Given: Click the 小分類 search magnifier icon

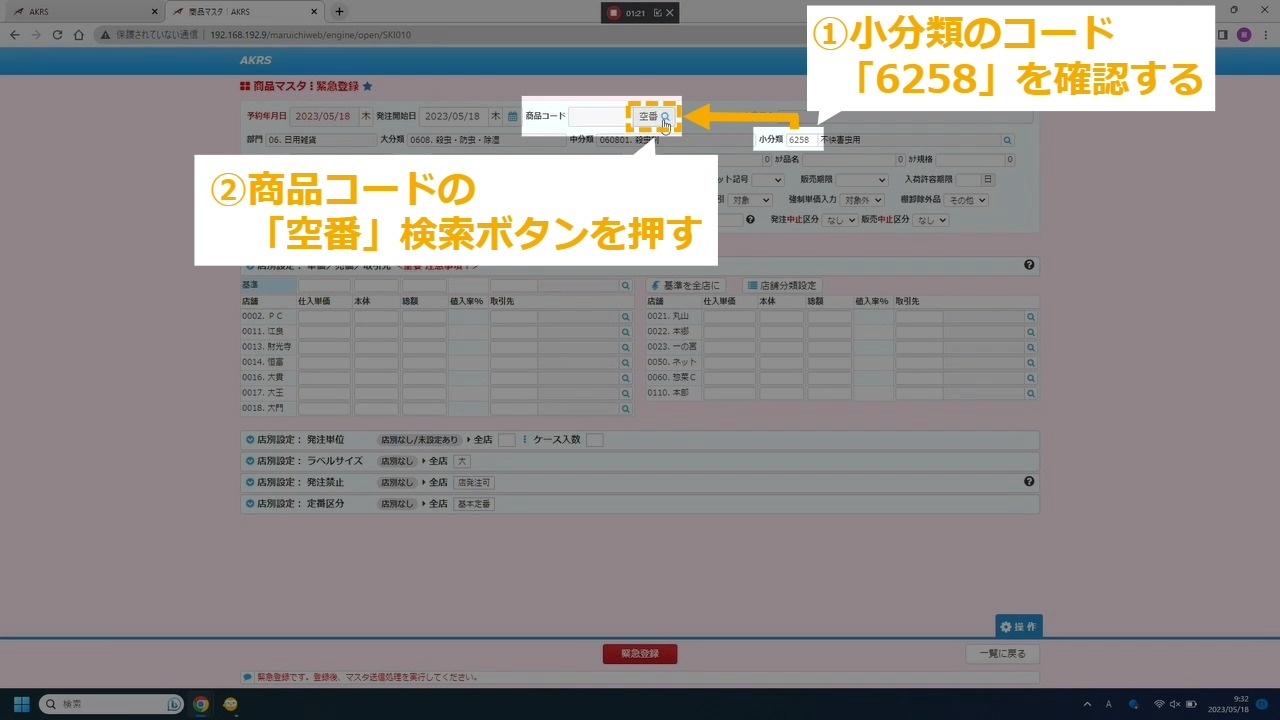Looking at the screenshot, I should pyautogui.click(x=1007, y=141).
